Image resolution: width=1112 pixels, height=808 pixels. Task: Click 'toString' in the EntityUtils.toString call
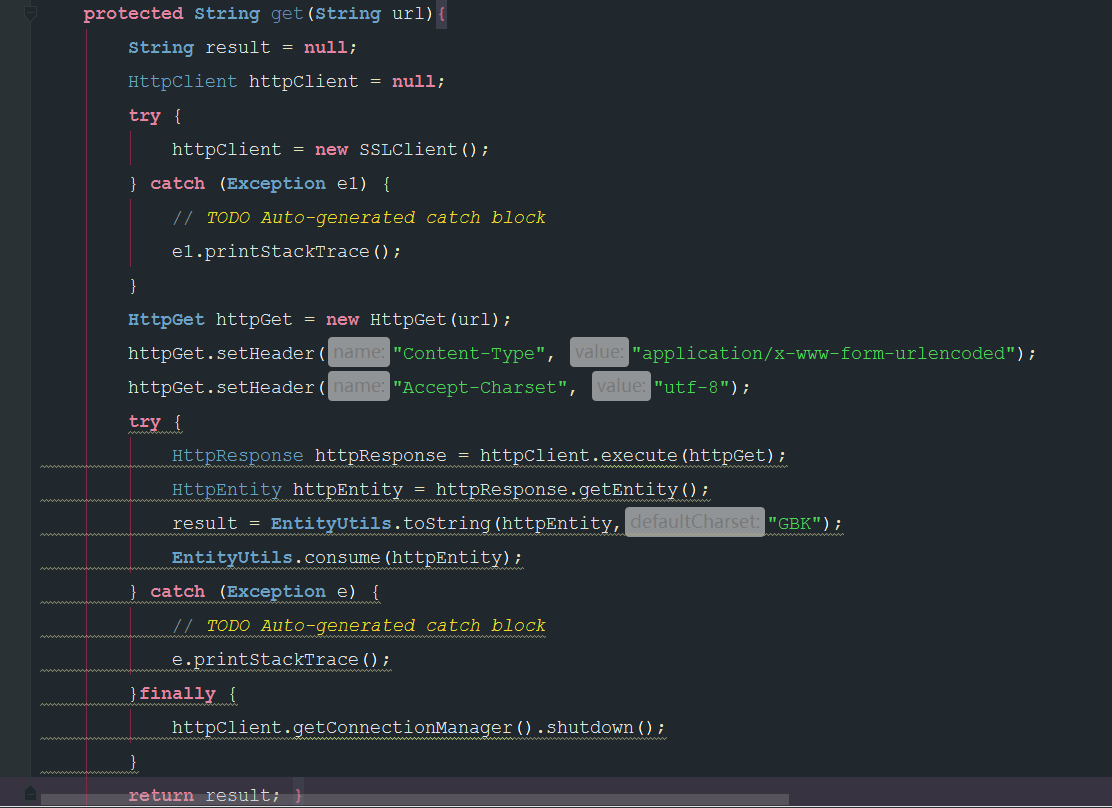[x=447, y=524]
